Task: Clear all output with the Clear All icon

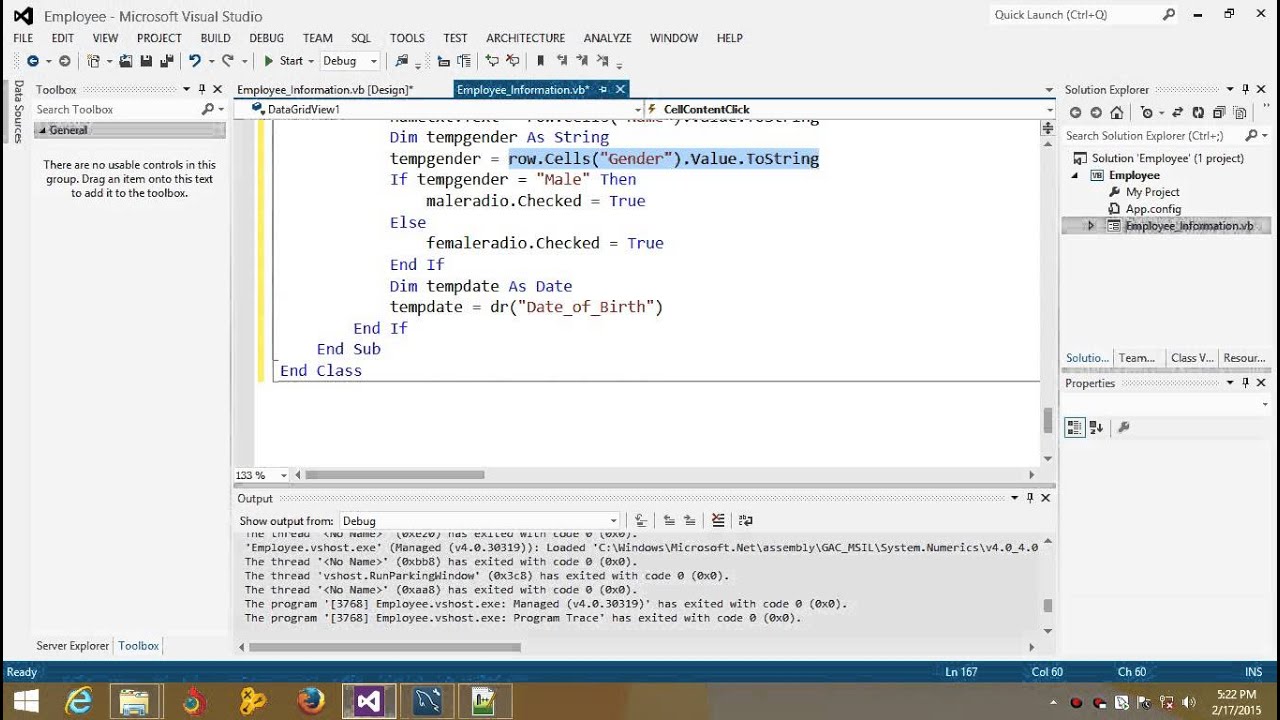Action: (x=718, y=520)
